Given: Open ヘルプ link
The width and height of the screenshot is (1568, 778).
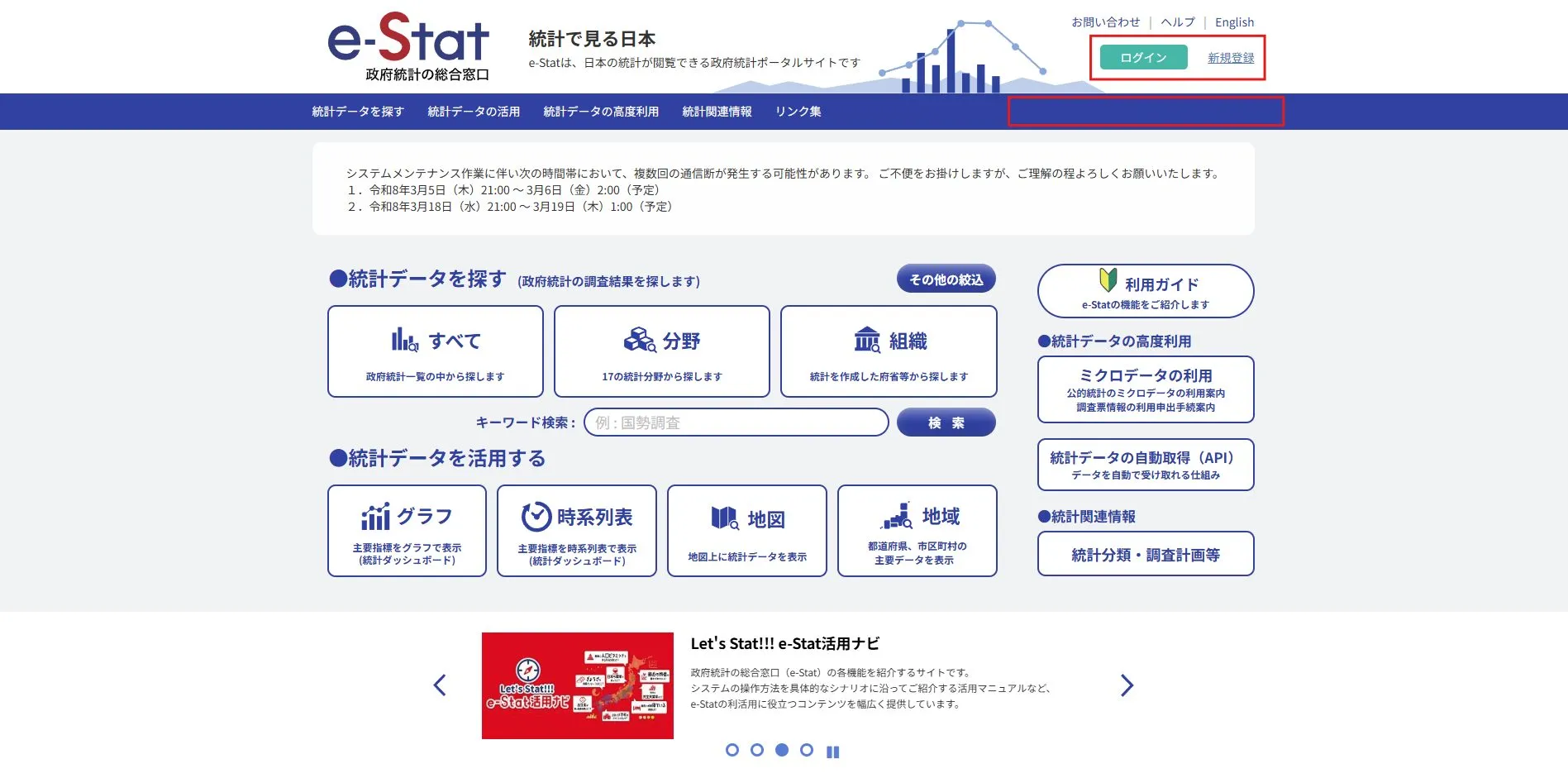Looking at the screenshot, I should (1178, 22).
